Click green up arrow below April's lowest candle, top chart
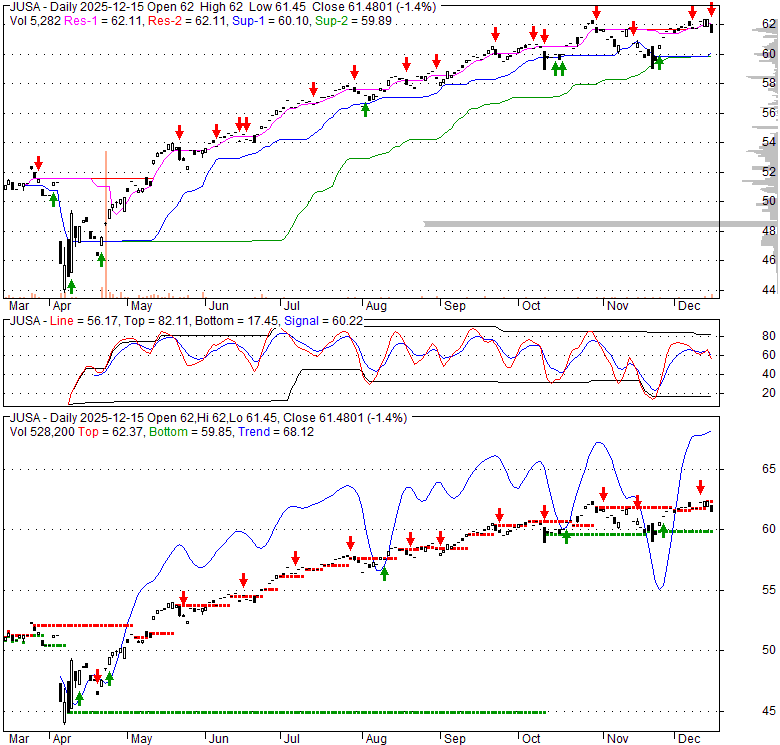 (71, 286)
